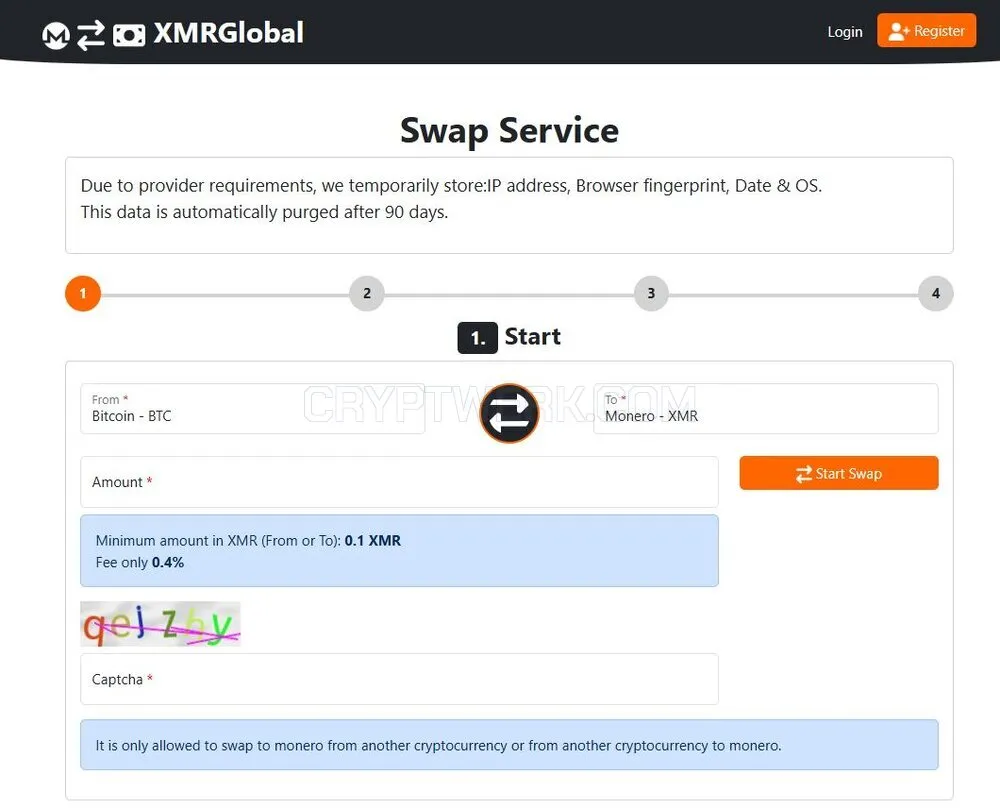Click the Monero logo icon in header

pyautogui.click(x=55, y=35)
